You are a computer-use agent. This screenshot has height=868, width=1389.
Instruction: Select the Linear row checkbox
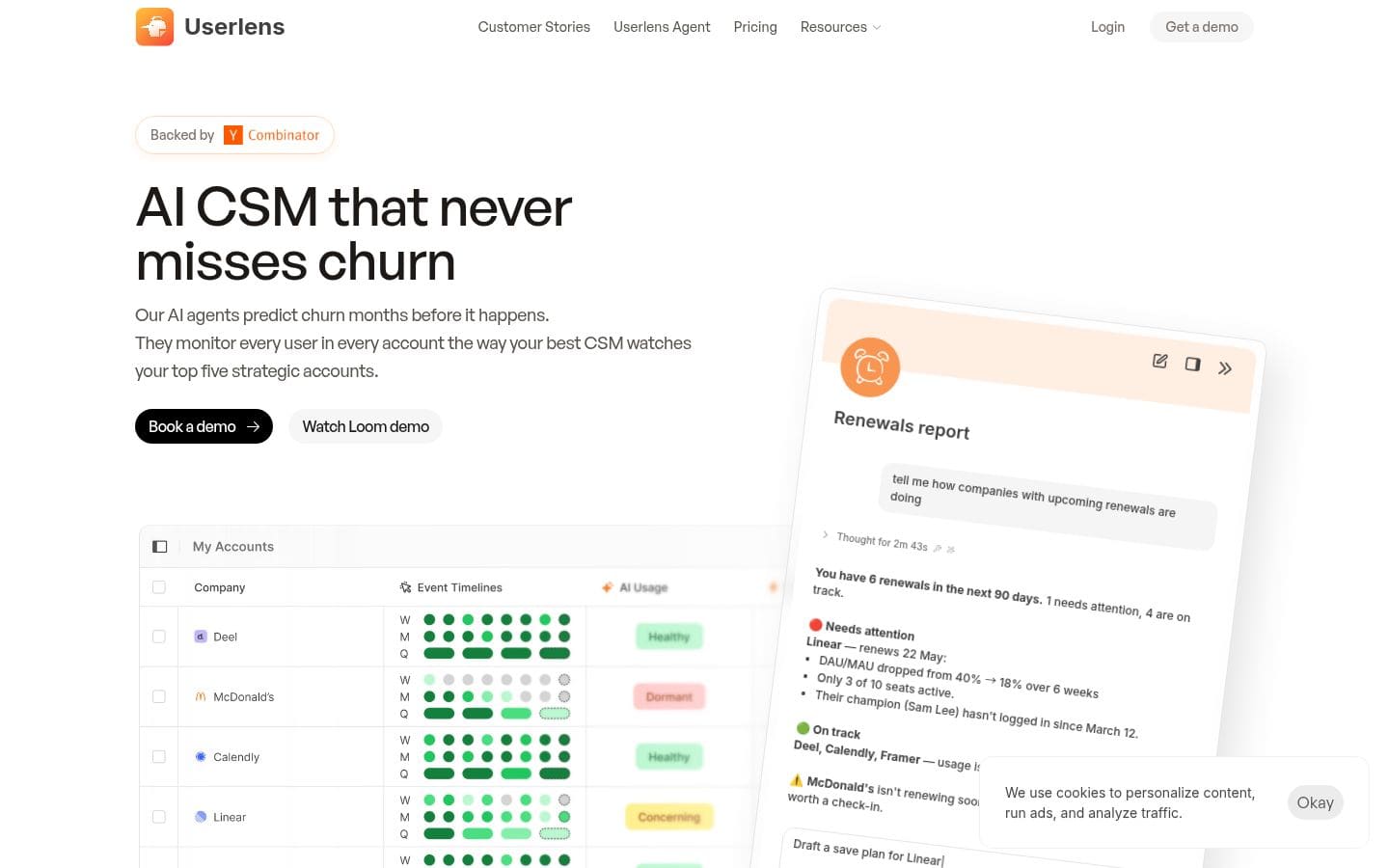click(159, 817)
